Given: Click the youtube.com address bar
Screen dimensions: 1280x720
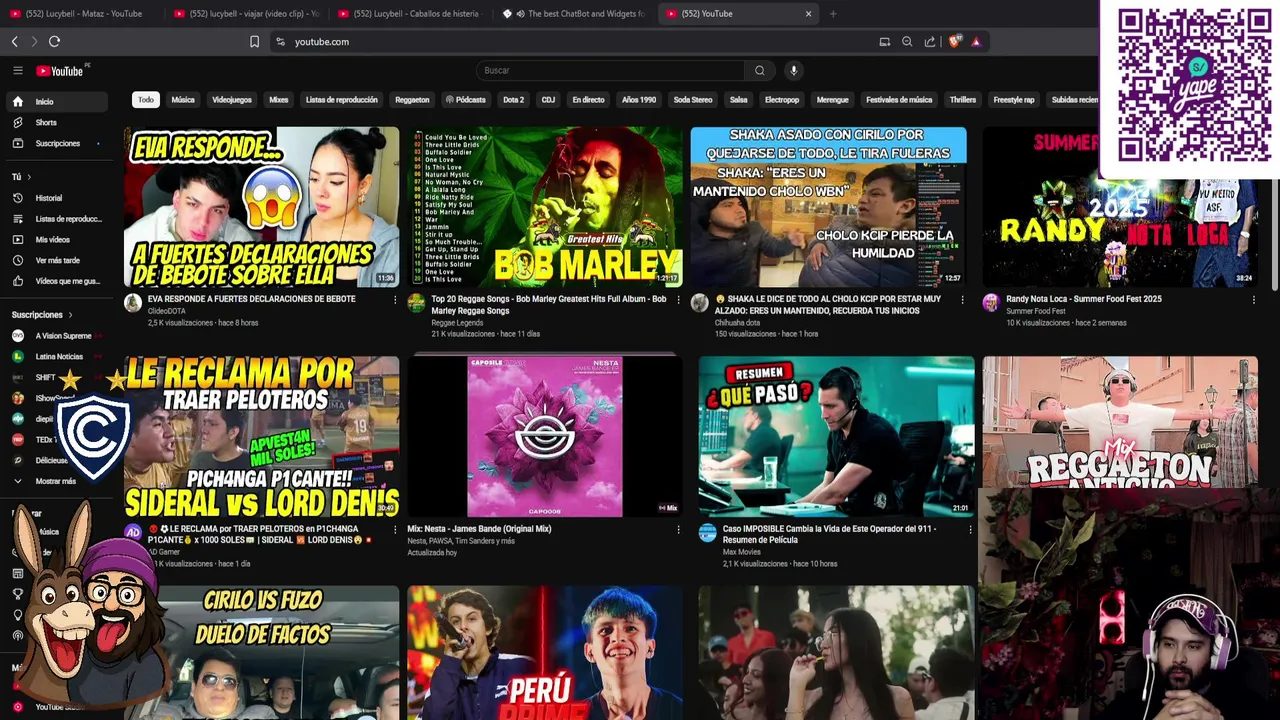Looking at the screenshot, I should pyautogui.click(x=570, y=42).
